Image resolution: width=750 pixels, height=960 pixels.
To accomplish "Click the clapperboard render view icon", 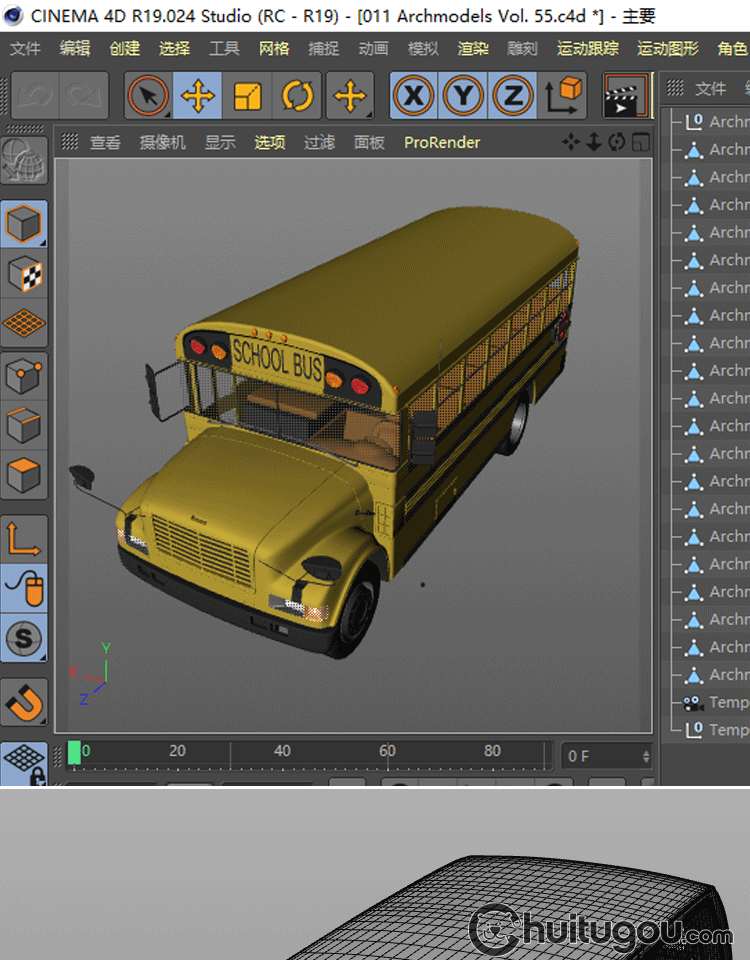I will (624, 96).
